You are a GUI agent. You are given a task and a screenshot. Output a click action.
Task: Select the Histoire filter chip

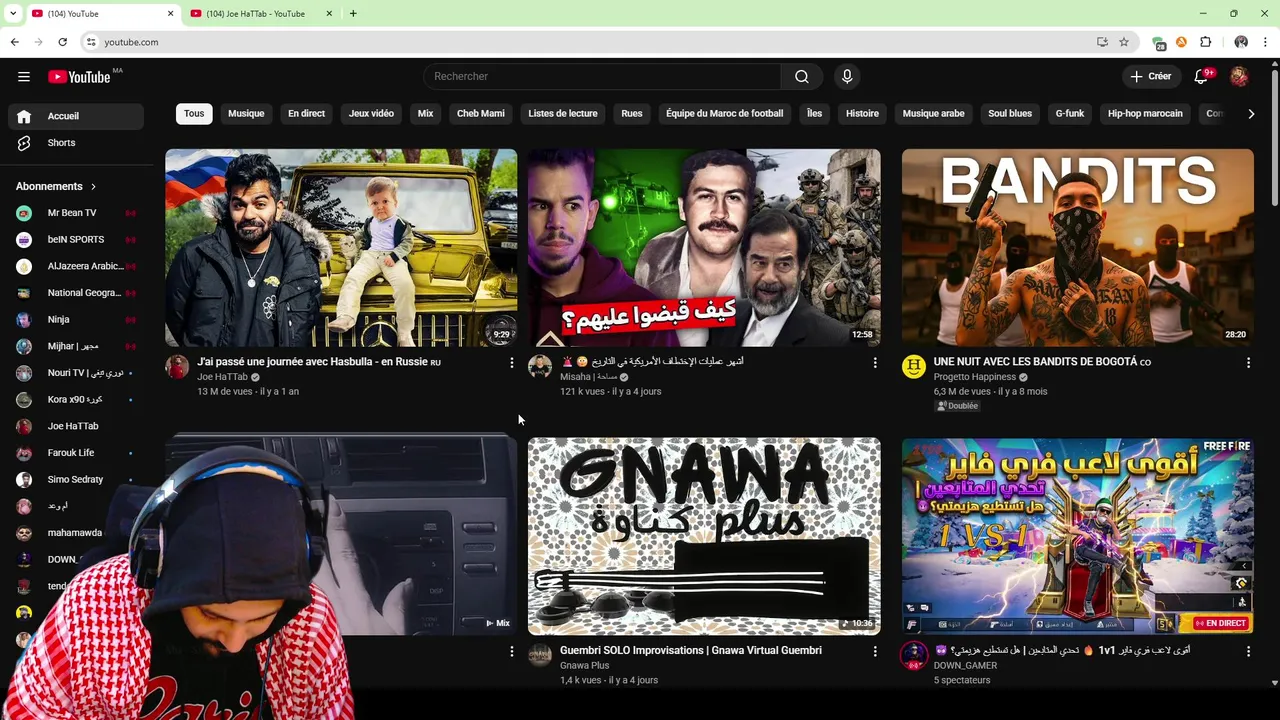pyautogui.click(x=862, y=114)
